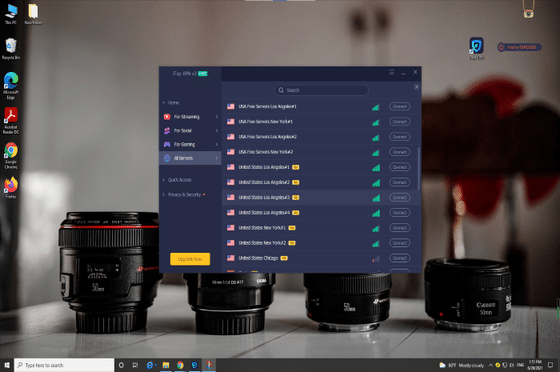Open iTop VPN shield icon in taskbar
Screen dimensions: 560x372
click(x=194, y=365)
